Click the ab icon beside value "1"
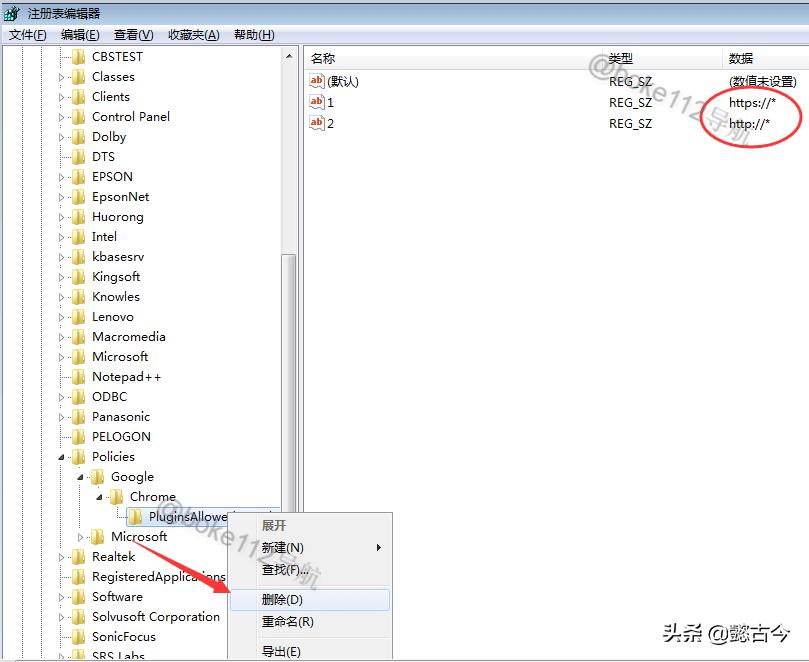809x662 pixels. pos(316,102)
